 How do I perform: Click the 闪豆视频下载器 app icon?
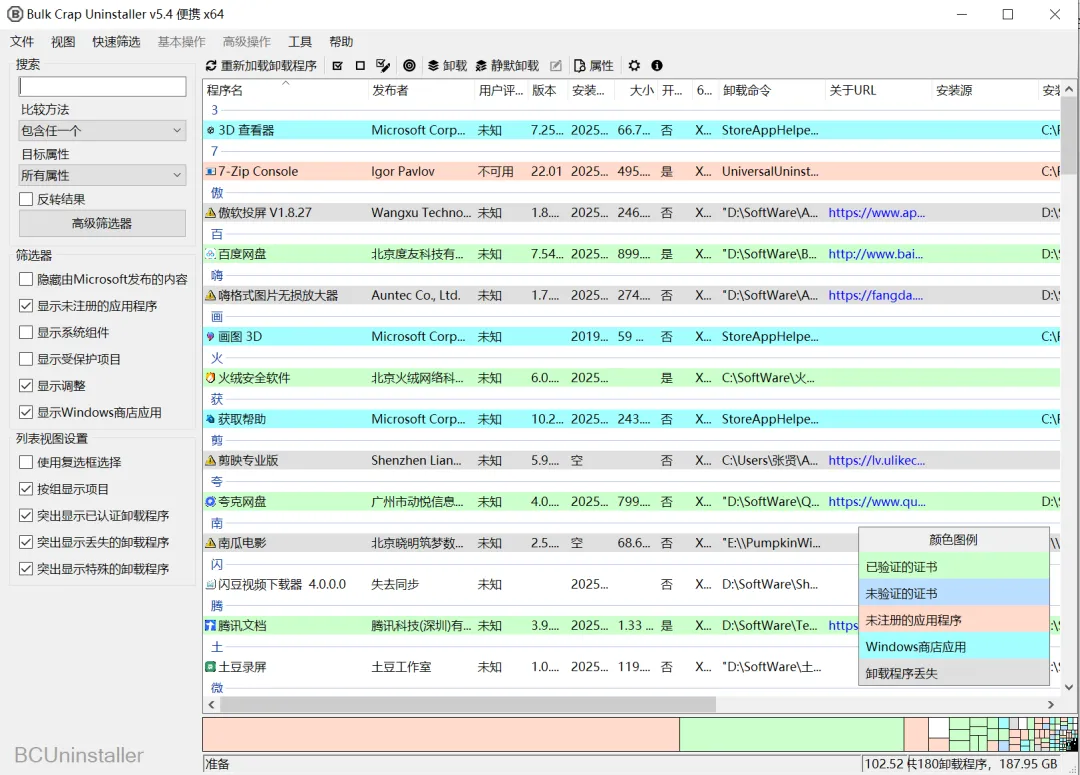[211, 585]
